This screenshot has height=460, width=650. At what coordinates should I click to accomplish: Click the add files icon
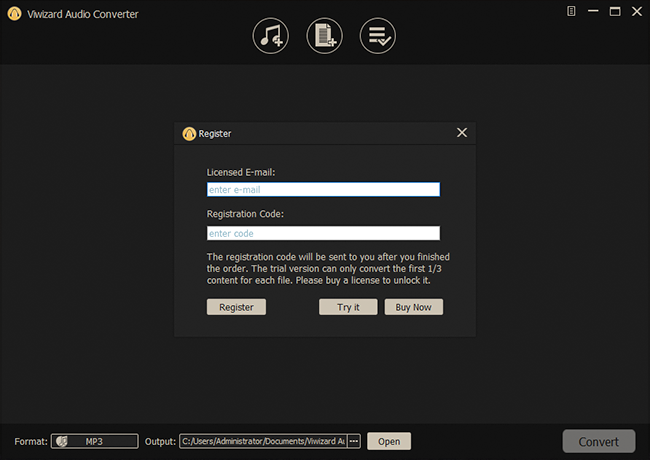325,36
